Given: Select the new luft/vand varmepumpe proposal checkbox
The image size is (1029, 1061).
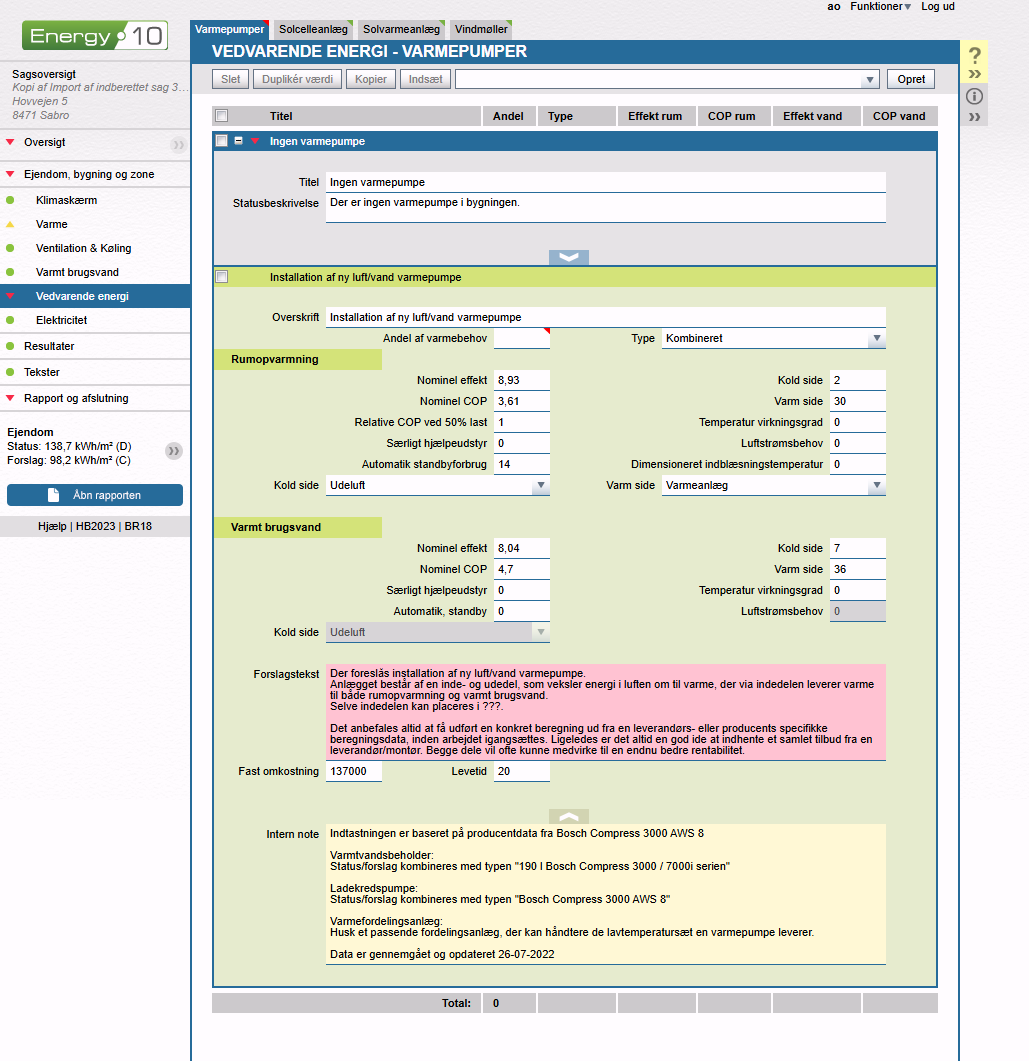Looking at the screenshot, I should [222, 277].
